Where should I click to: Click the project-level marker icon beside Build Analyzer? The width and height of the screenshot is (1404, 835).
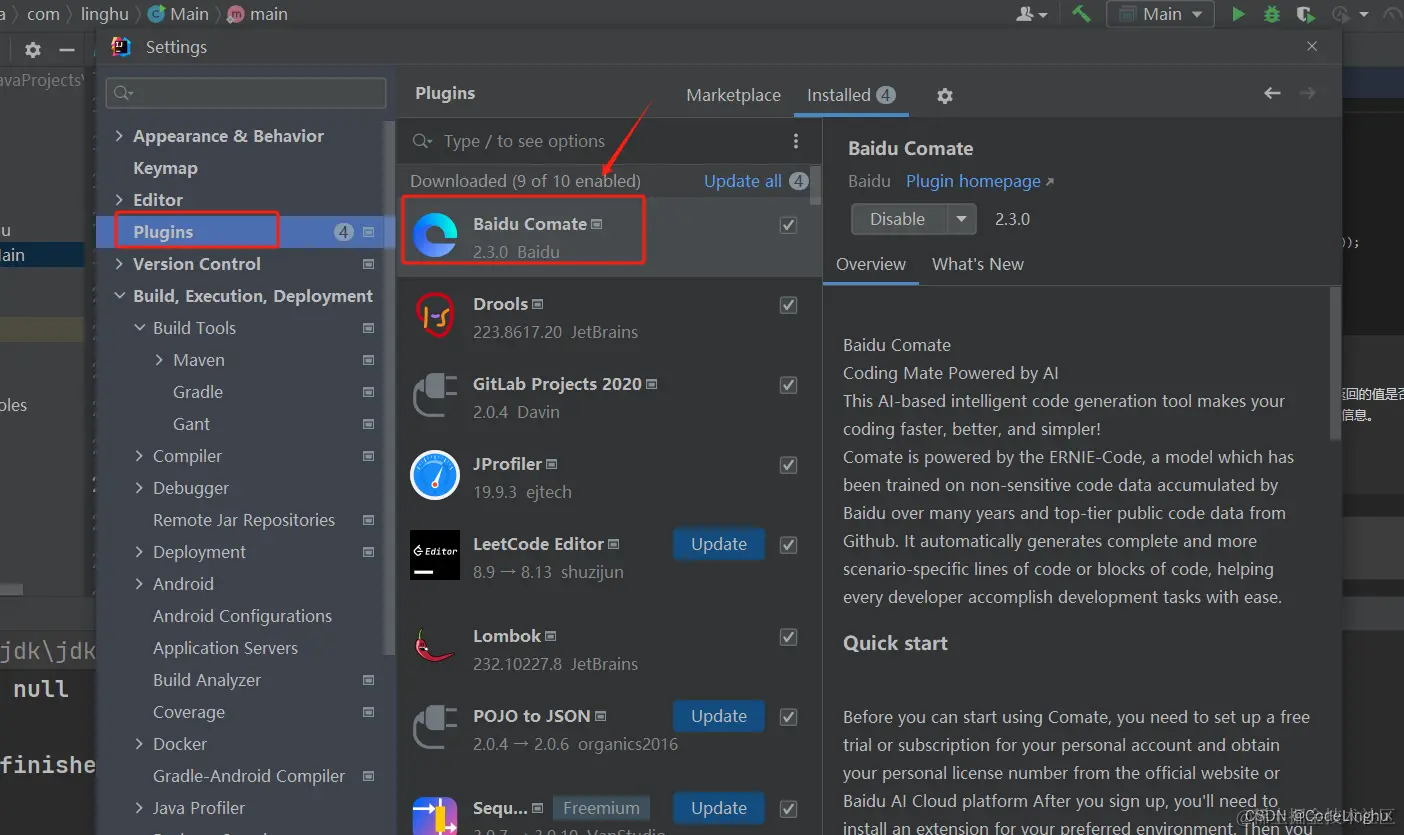(368, 680)
